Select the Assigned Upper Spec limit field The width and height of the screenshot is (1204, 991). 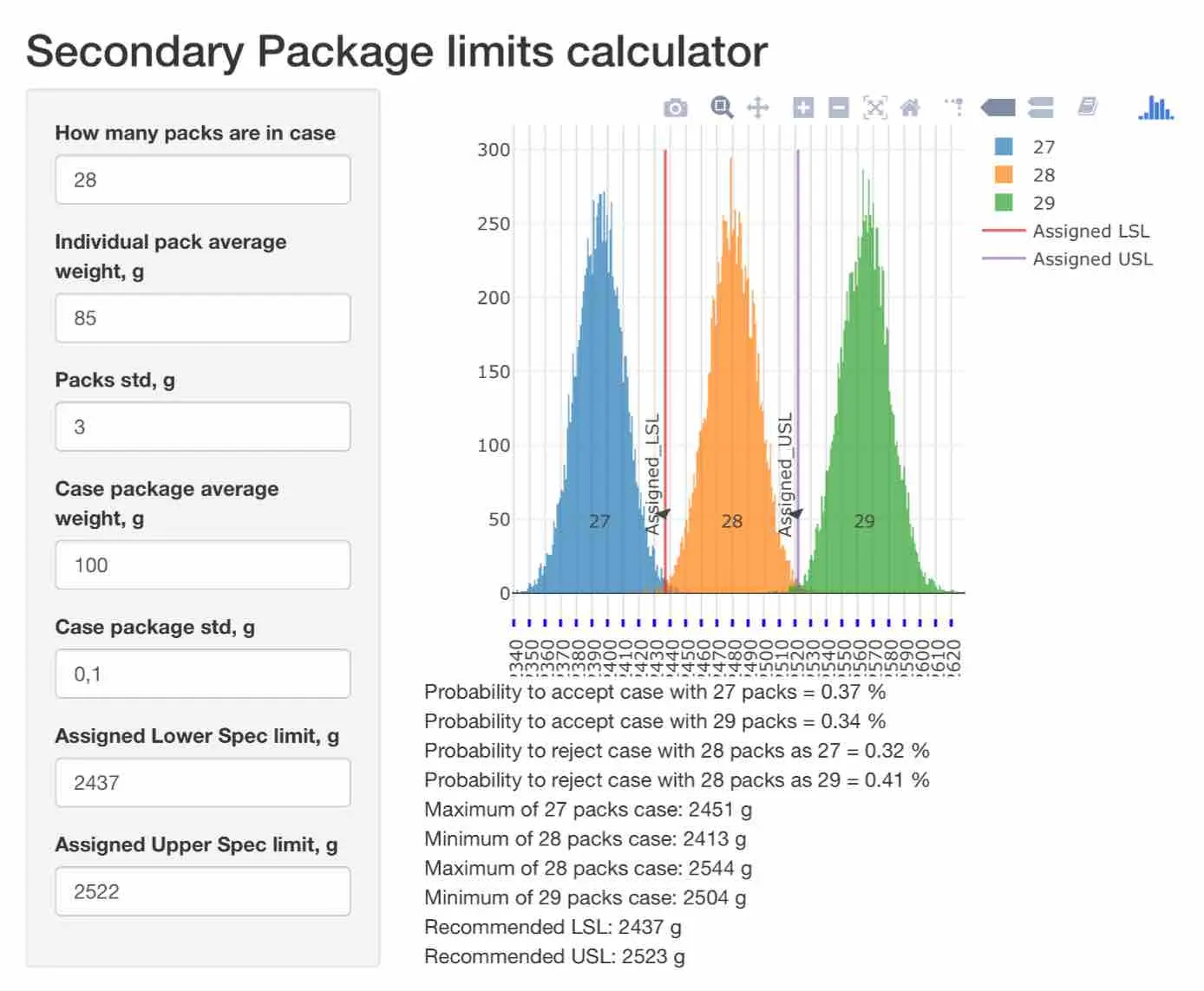tap(203, 891)
